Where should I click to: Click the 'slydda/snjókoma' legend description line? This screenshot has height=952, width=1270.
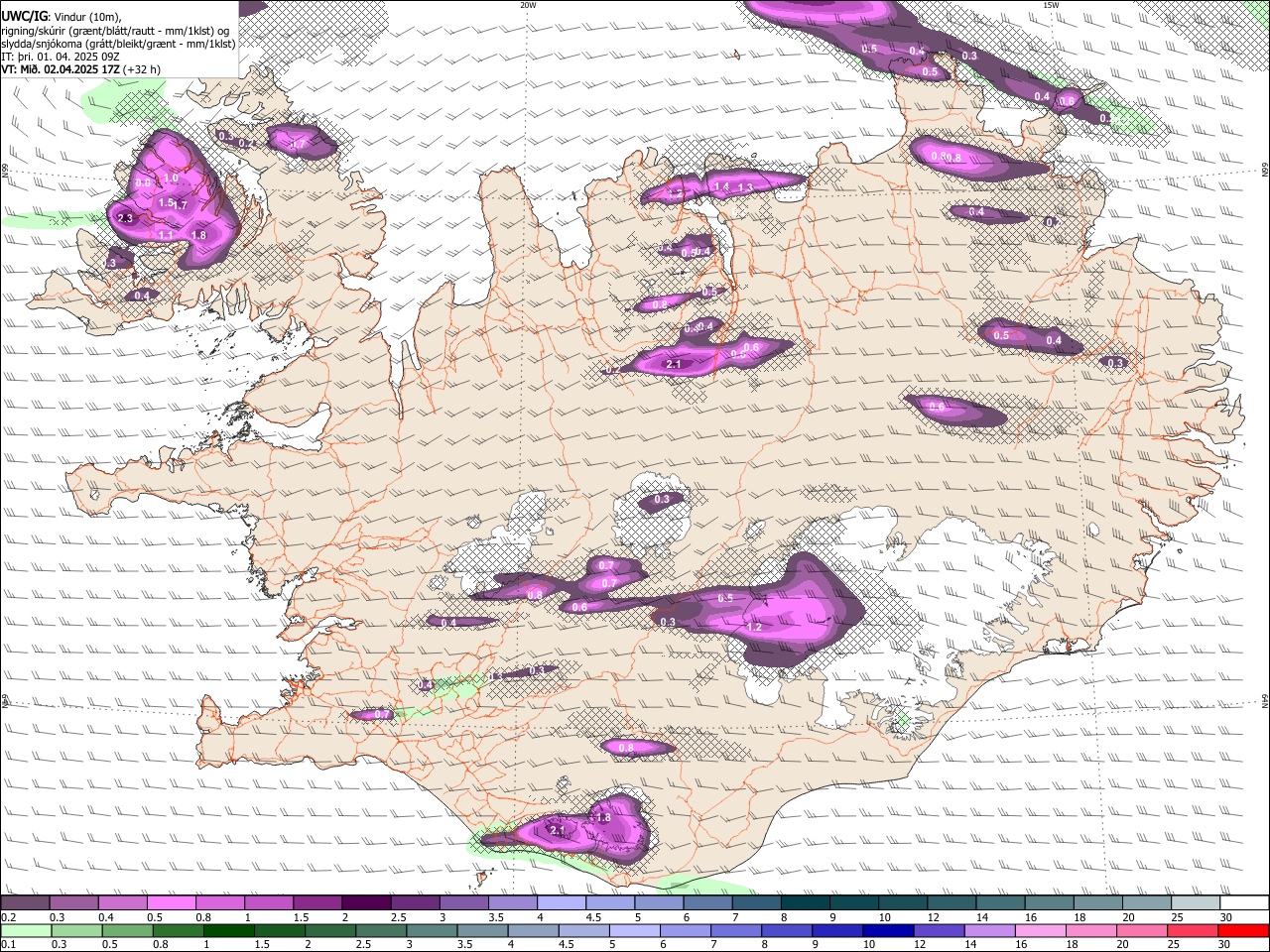pos(118,44)
